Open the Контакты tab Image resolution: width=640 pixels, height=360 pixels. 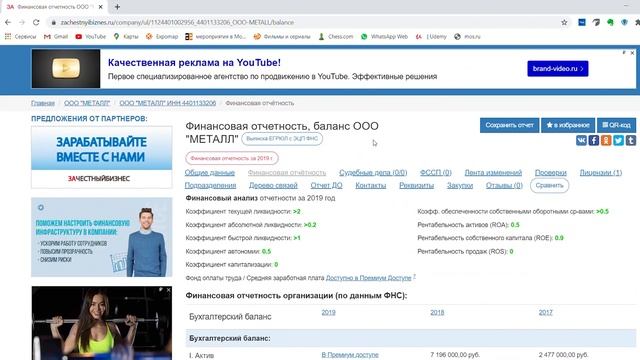pyautogui.click(x=371, y=185)
